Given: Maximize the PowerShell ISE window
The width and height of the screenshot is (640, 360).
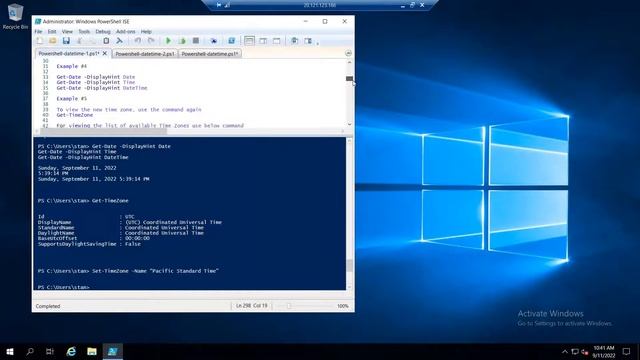Looking at the screenshot, I should tap(325, 21).
